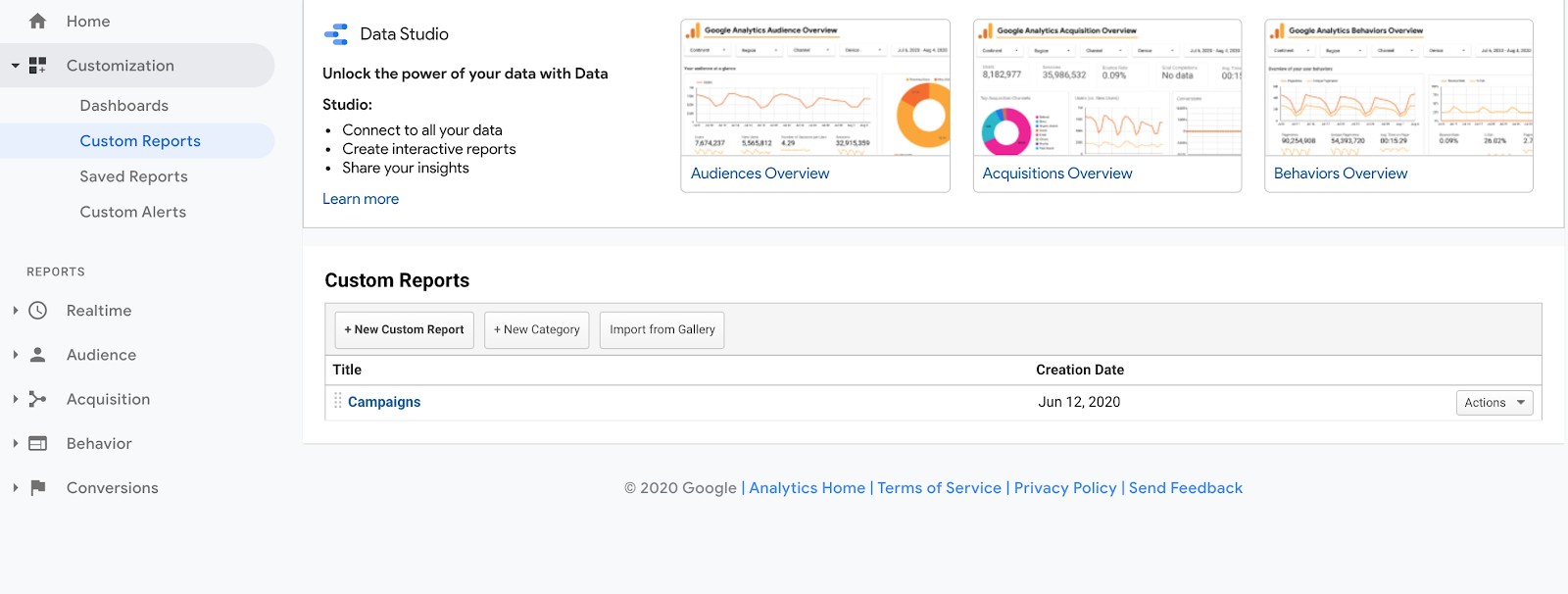1568x594 pixels.
Task: Click the Home house icon
Action: click(x=37, y=21)
